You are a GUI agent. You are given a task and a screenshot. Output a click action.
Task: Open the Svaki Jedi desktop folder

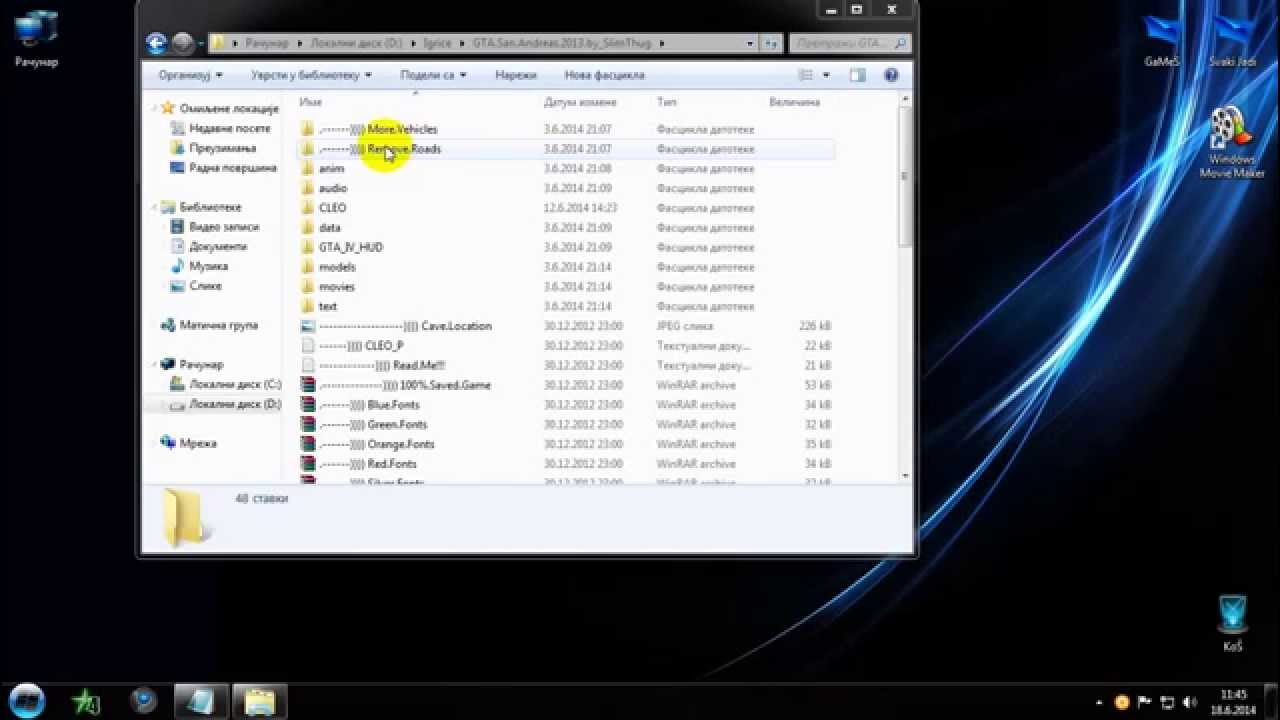coord(1232,40)
